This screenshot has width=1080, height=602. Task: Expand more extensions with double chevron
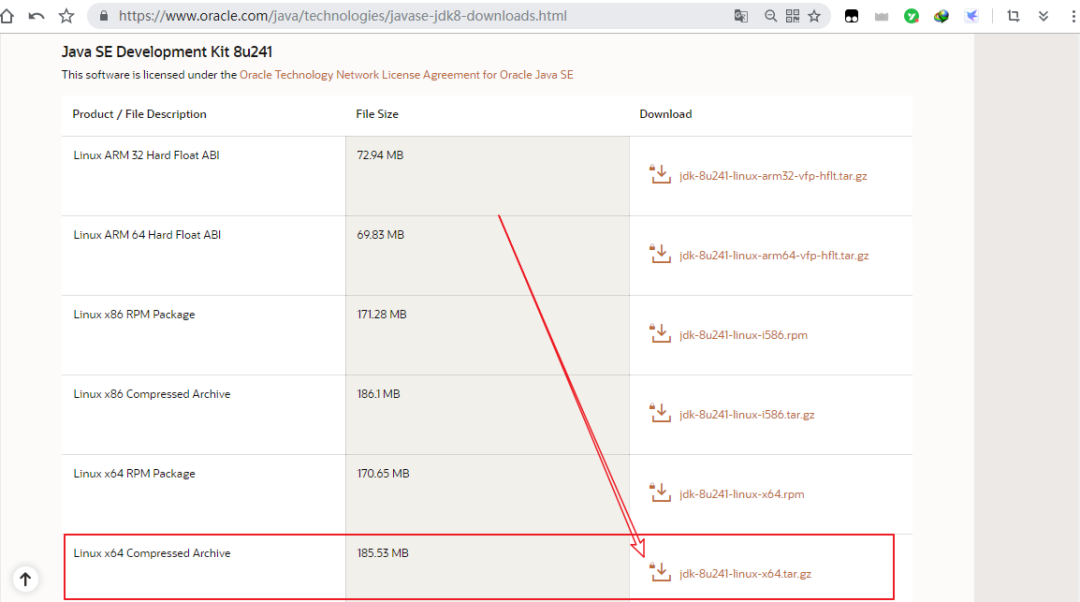pos(1043,17)
